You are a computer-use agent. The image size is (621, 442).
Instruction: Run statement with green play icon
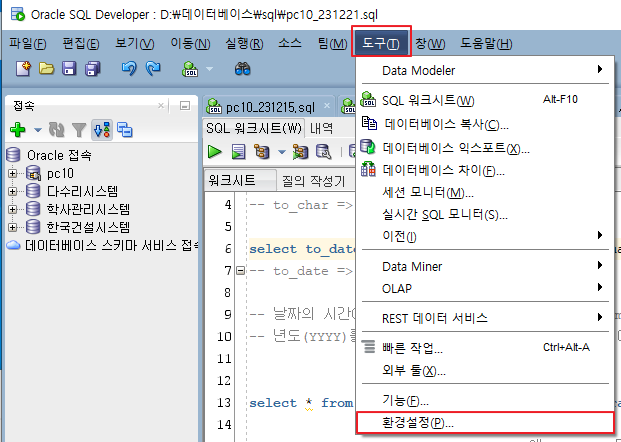[x=214, y=152]
